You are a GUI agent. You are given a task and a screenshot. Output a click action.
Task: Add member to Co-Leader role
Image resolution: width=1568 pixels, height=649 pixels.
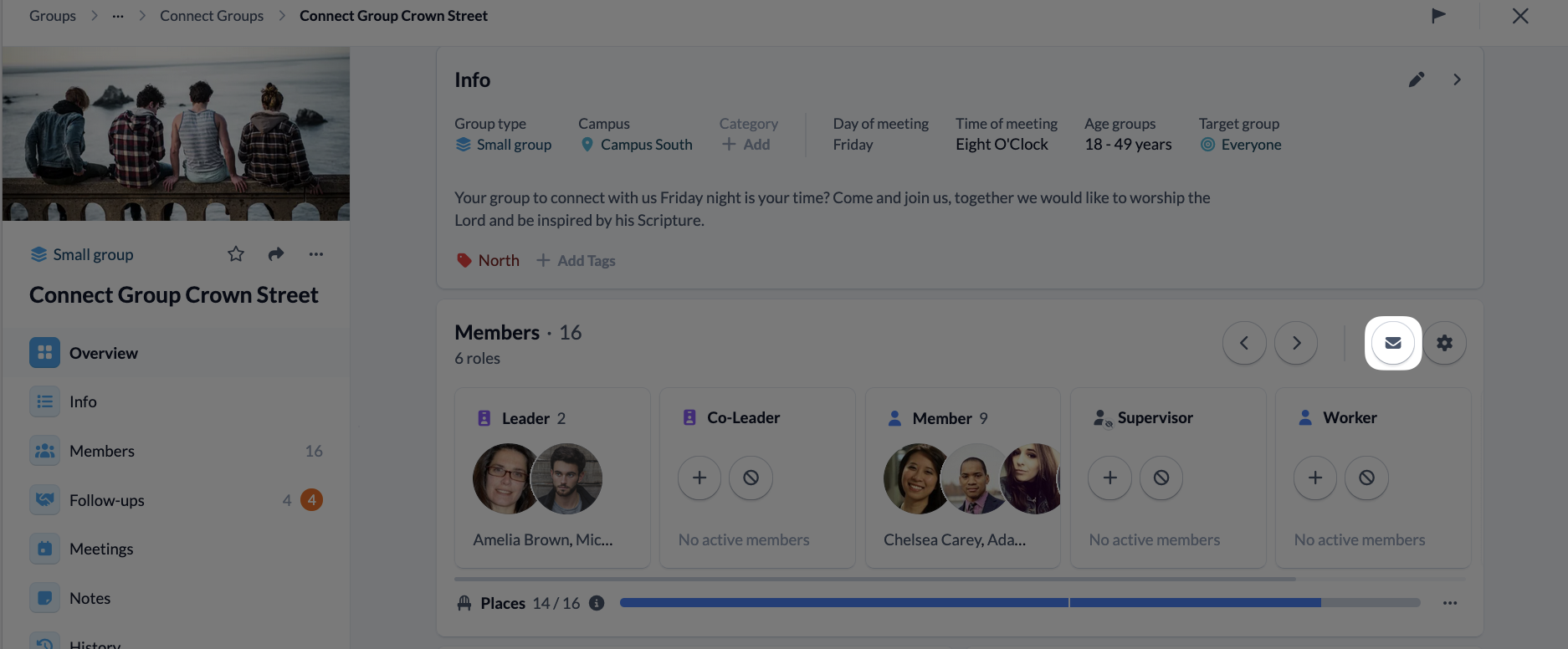(x=699, y=478)
